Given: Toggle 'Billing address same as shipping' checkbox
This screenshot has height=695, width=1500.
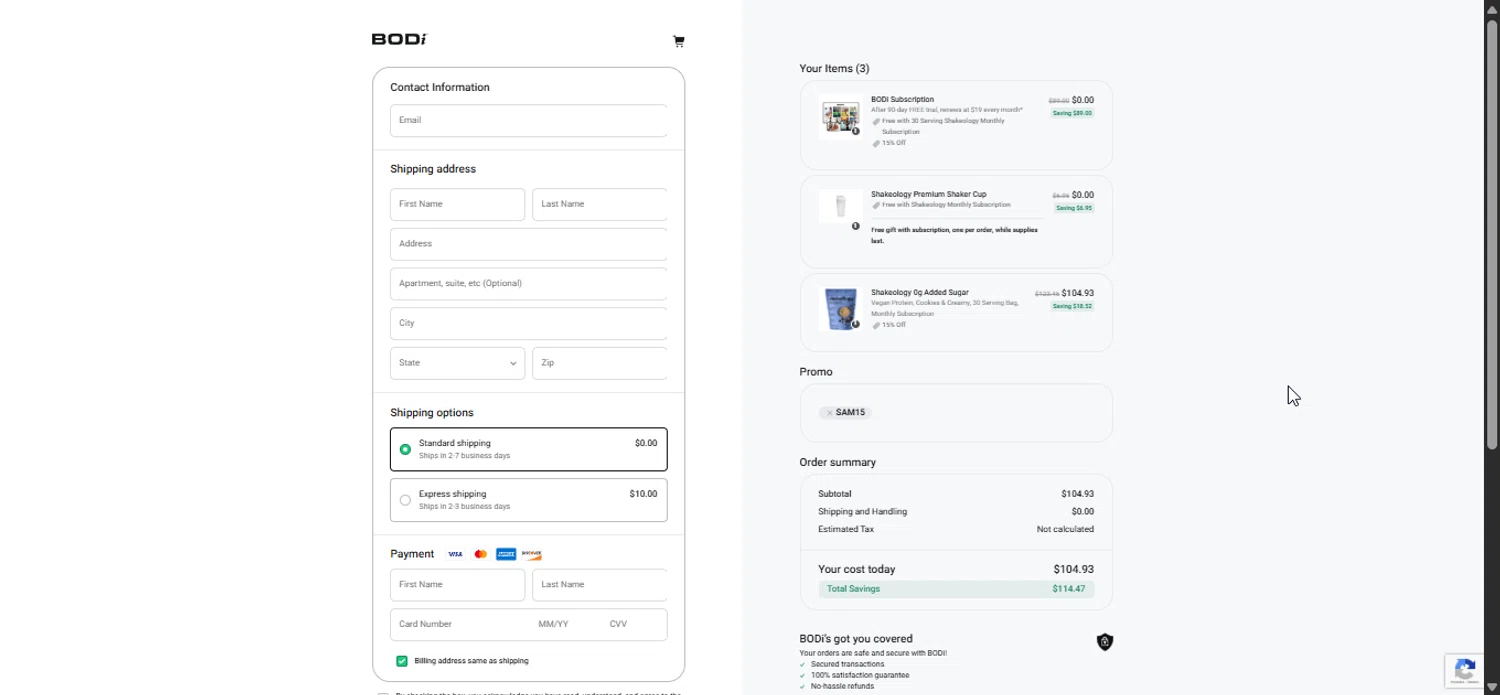Looking at the screenshot, I should tap(402, 661).
